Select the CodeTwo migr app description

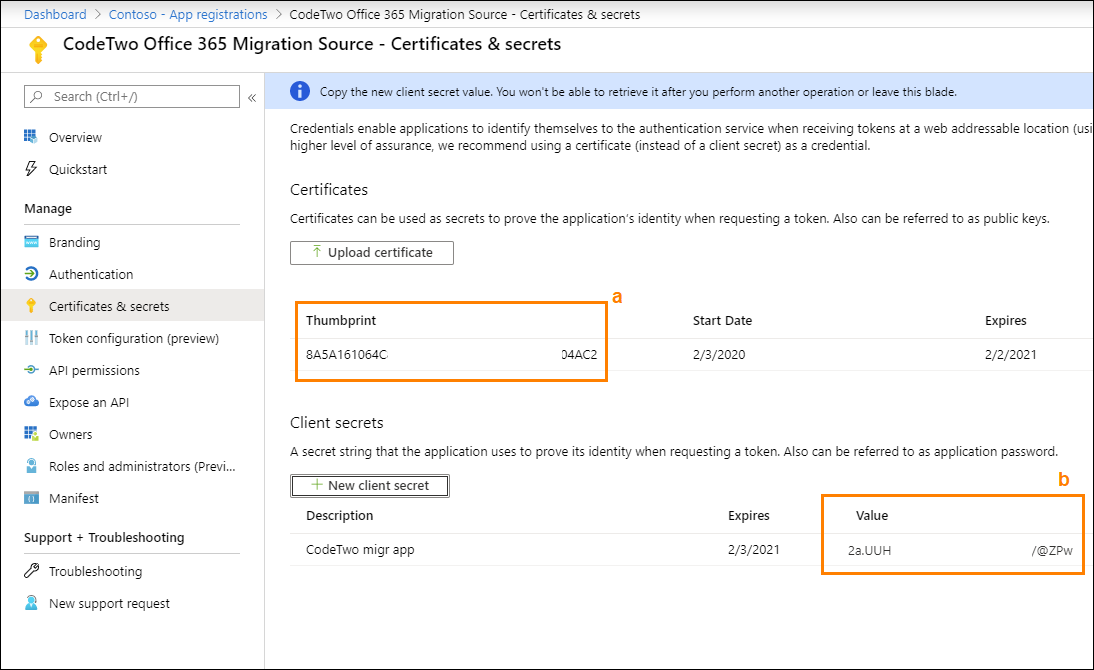pyautogui.click(x=360, y=549)
